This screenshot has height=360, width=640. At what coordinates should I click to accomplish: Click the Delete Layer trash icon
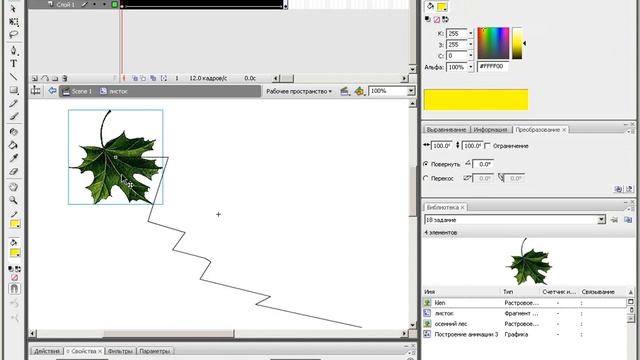pos(64,78)
